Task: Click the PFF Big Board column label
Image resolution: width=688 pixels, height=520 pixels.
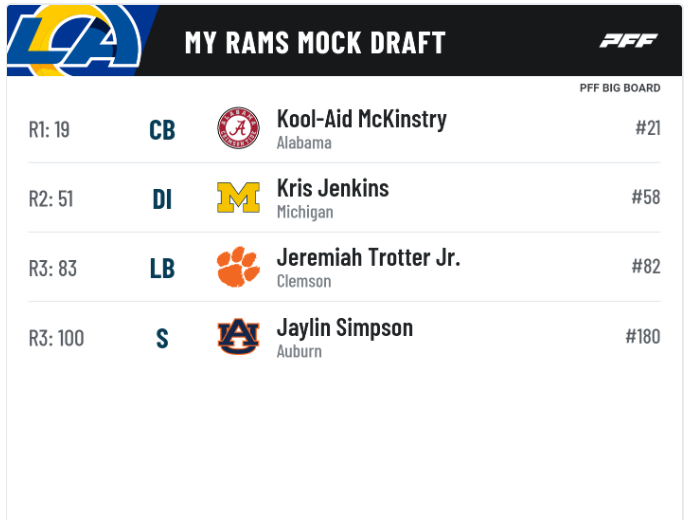Action: tap(620, 88)
